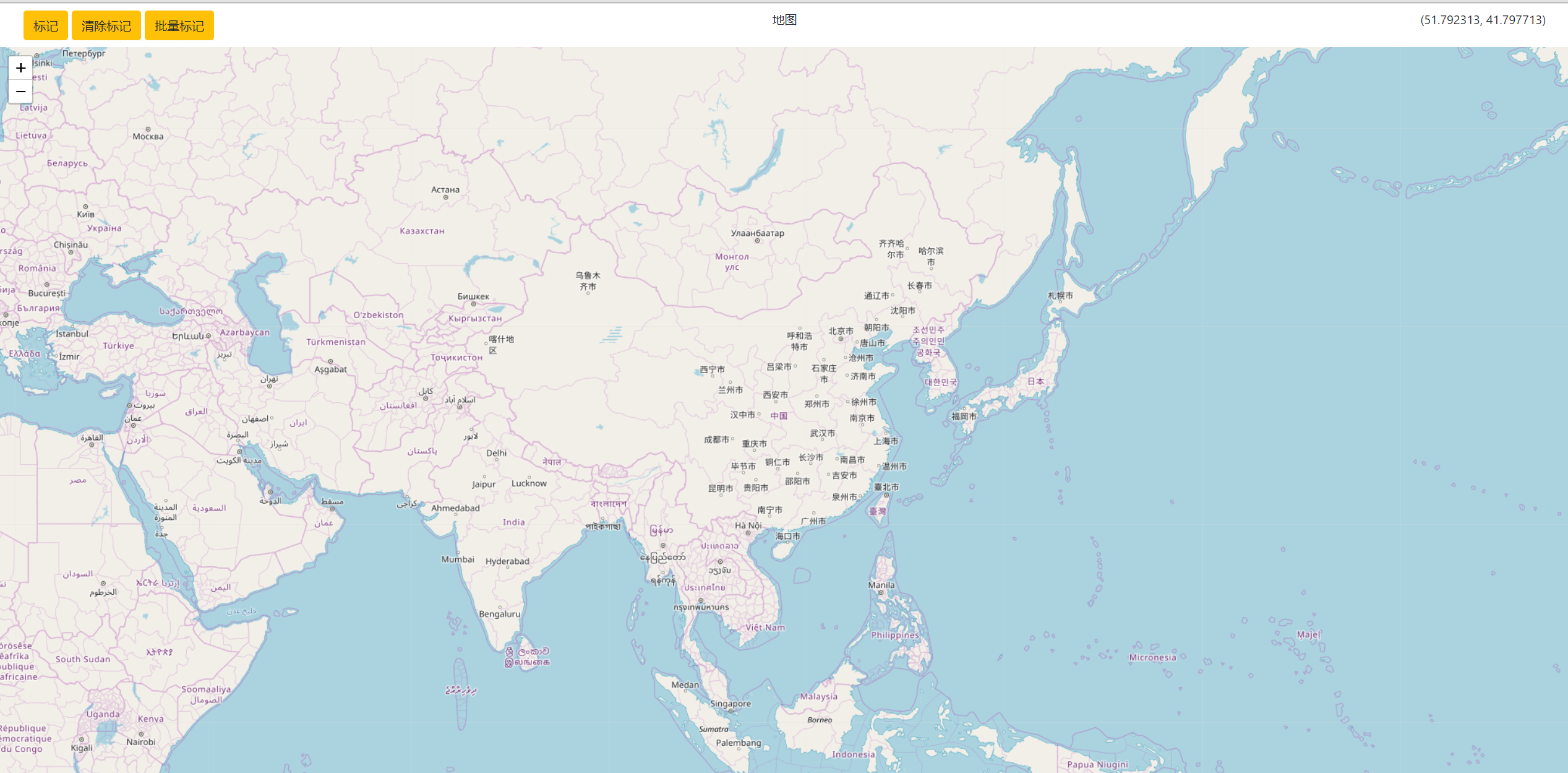The height and width of the screenshot is (773, 1568).
Task: Click the Delhi city label
Action: click(496, 453)
